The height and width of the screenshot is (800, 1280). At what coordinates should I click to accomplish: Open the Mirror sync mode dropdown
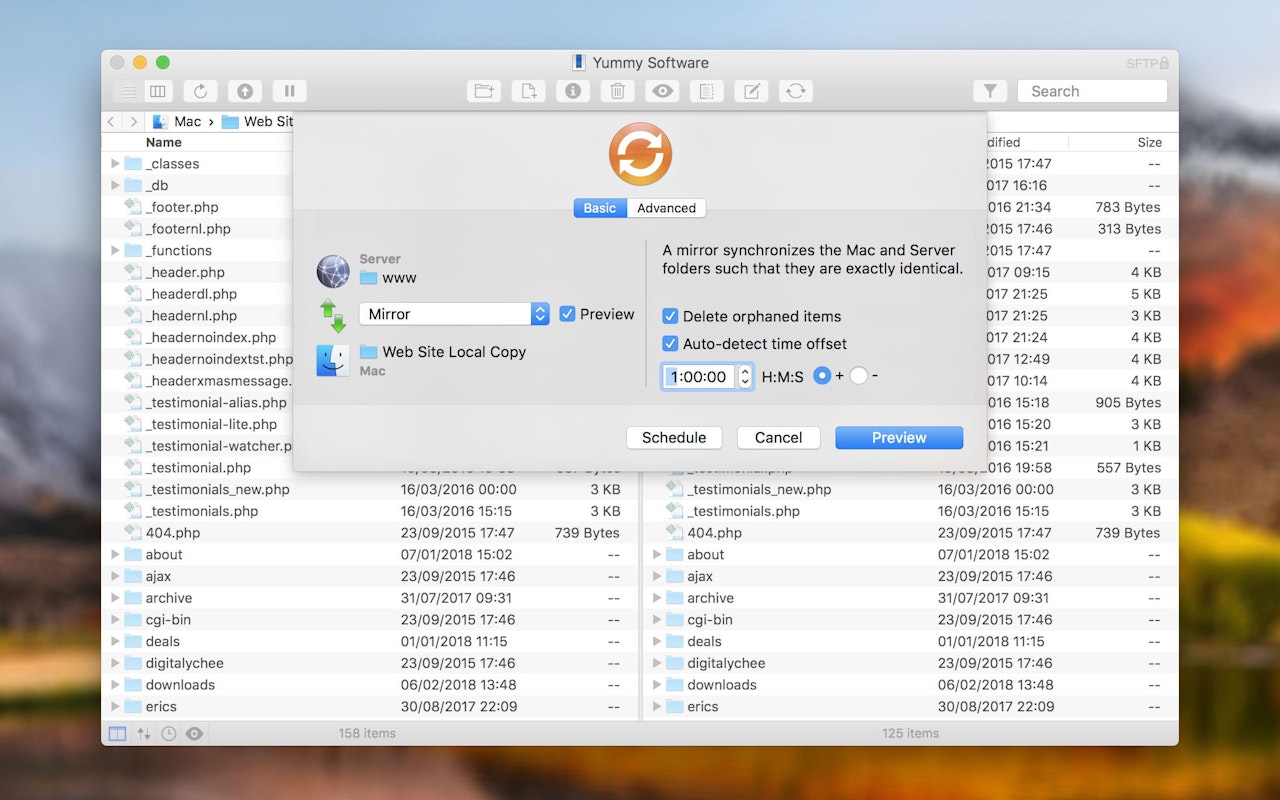[454, 314]
